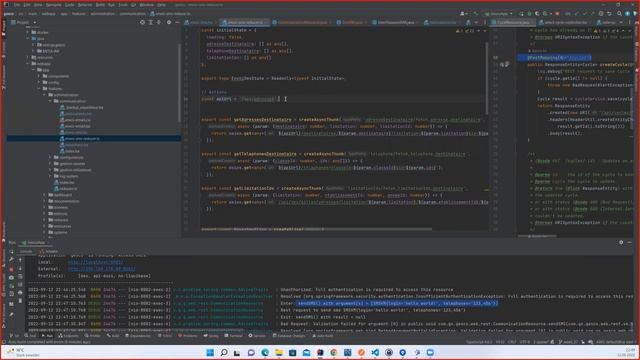The height and width of the screenshot is (360, 640).
Task: Collapse the administration folder
Action: (x=45, y=95)
